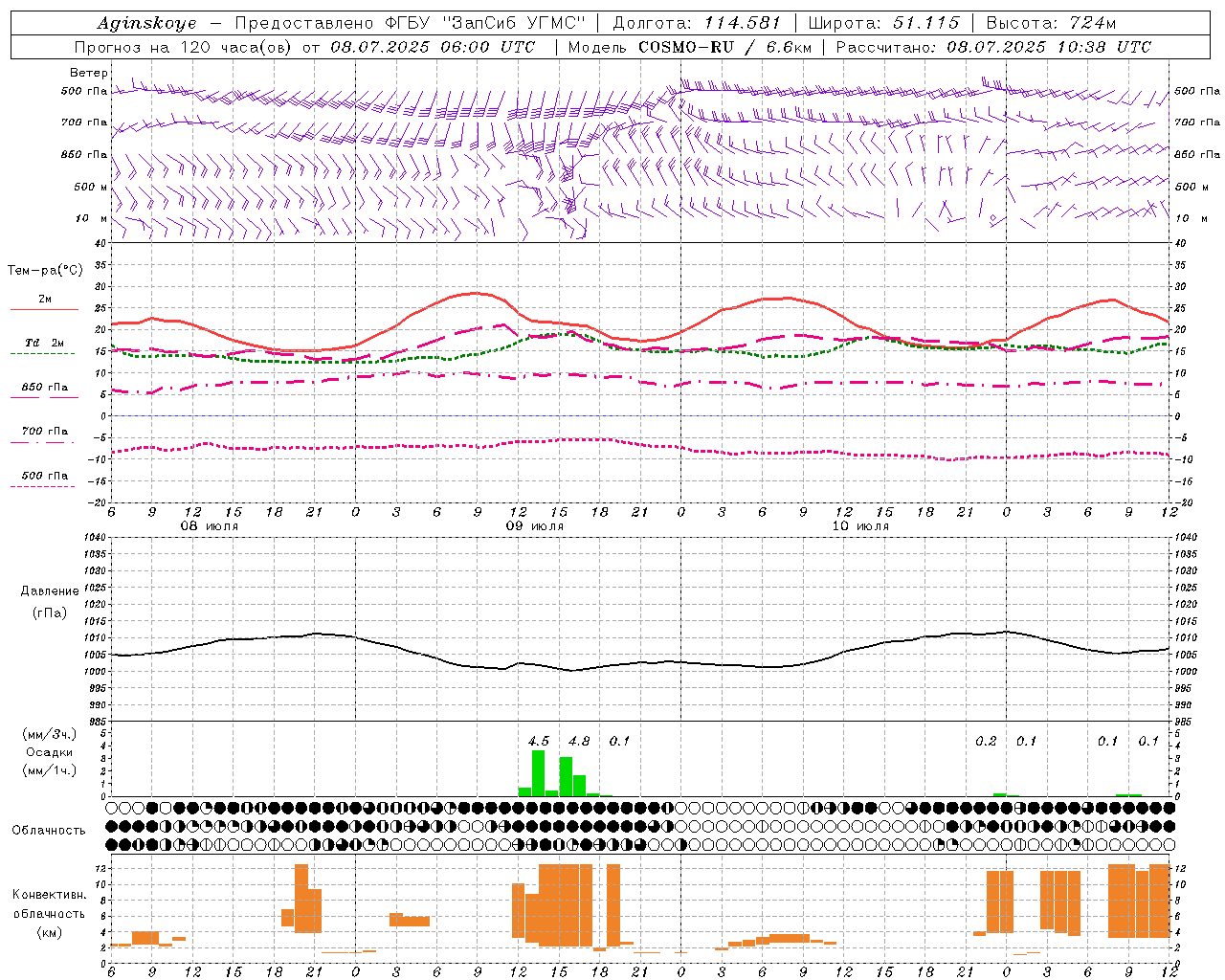Click the tallest green precipitation bar
The height and width of the screenshot is (980, 1225).
coord(539,773)
